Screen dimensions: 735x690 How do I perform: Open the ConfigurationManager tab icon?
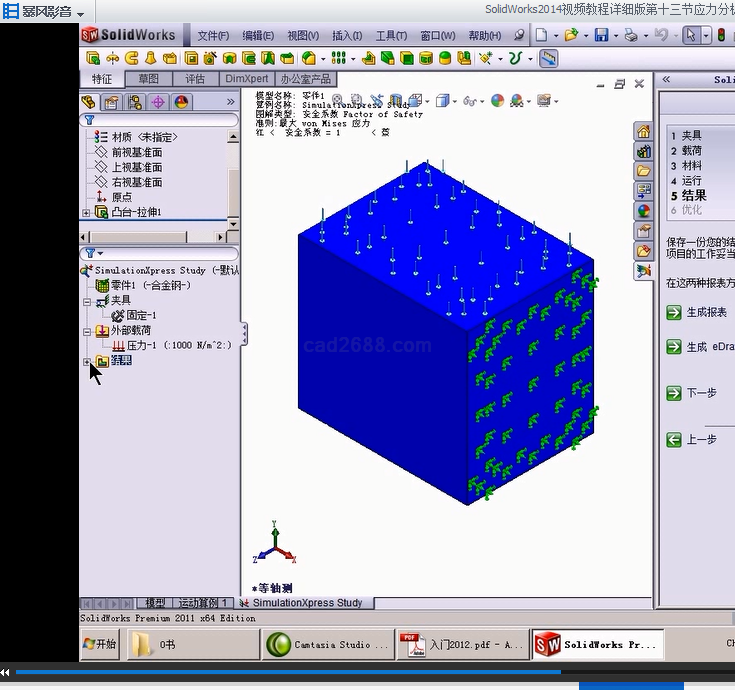point(135,102)
